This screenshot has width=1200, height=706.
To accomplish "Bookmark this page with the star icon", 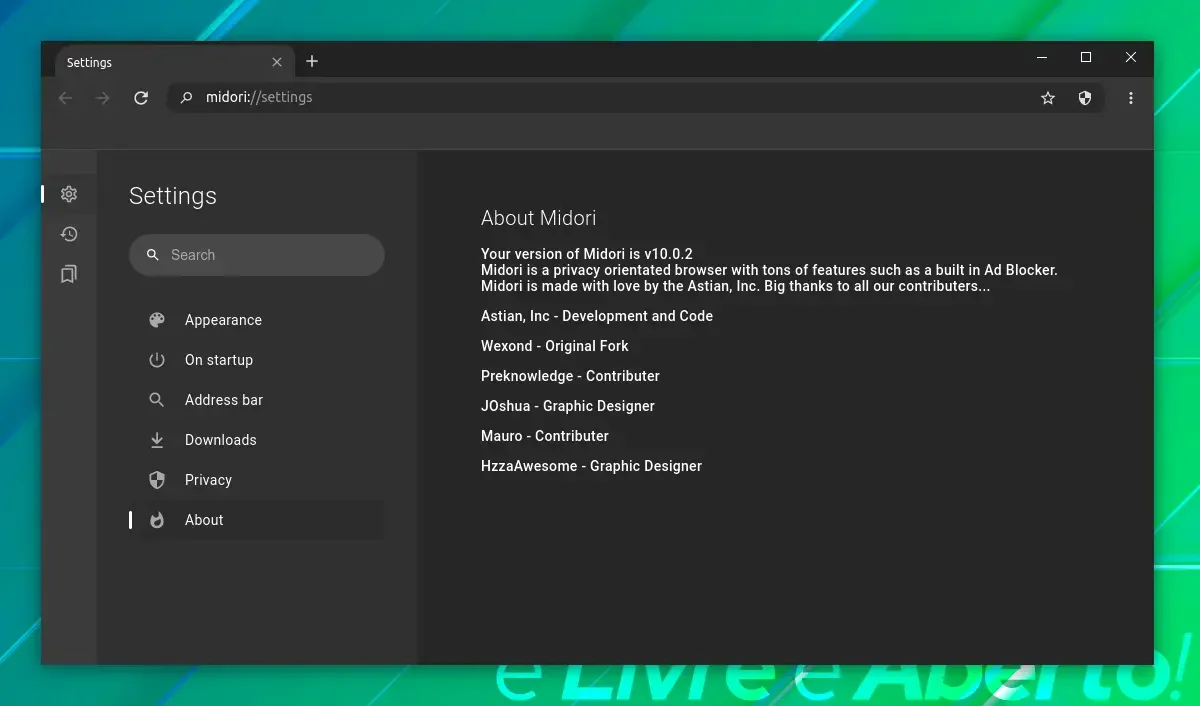I will point(1048,98).
